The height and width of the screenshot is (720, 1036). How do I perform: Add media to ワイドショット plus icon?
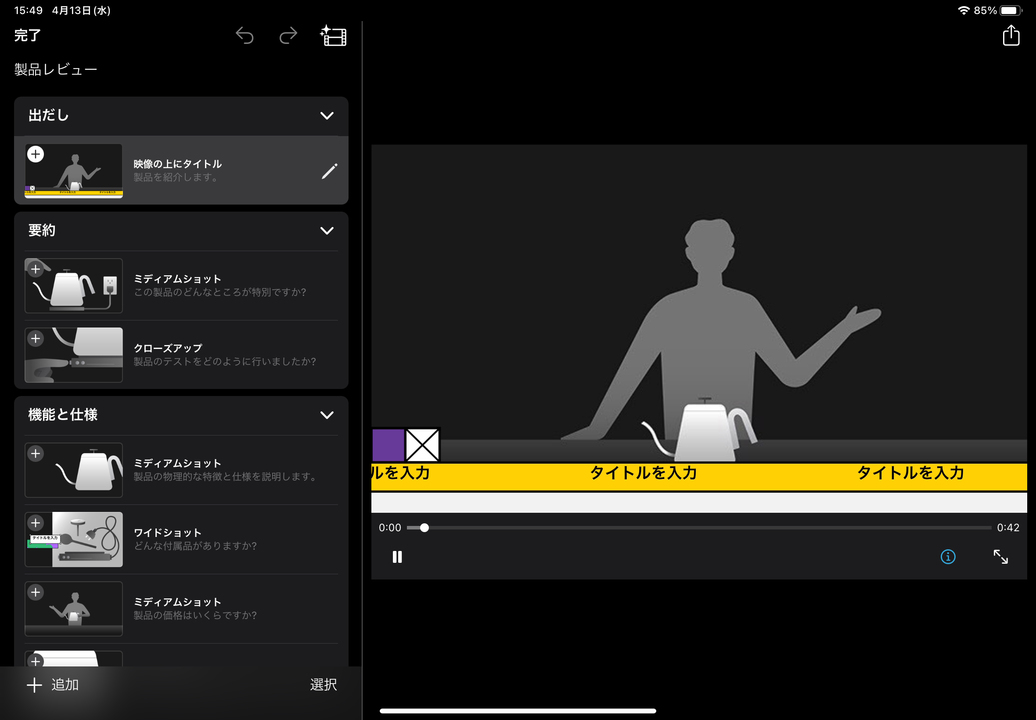point(36,523)
